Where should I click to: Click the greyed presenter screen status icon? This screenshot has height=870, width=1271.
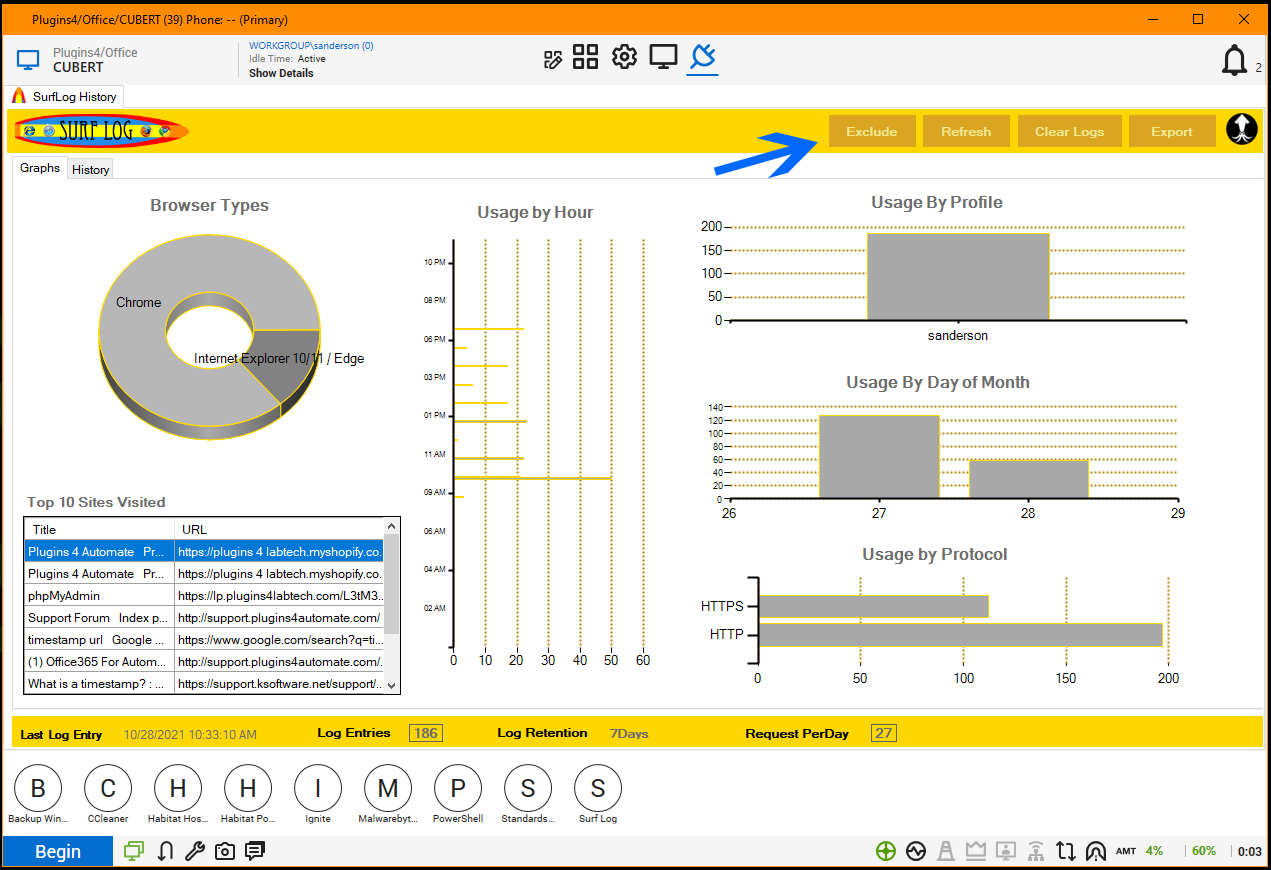[1006, 851]
